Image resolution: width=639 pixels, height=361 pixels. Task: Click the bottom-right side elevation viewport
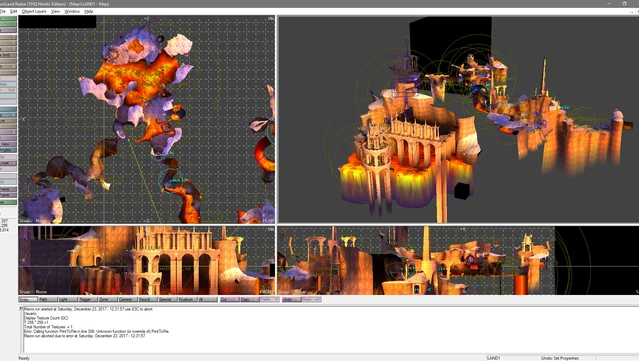pos(458,260)
